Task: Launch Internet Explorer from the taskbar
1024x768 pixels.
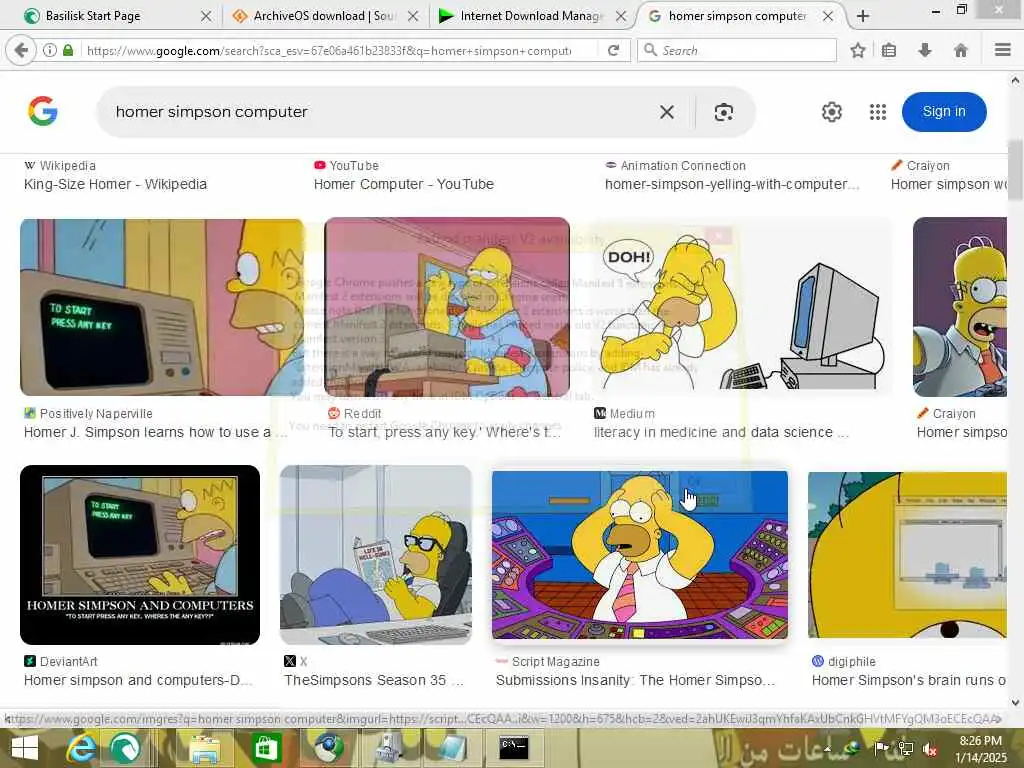Action: click(x=81, y=748)
